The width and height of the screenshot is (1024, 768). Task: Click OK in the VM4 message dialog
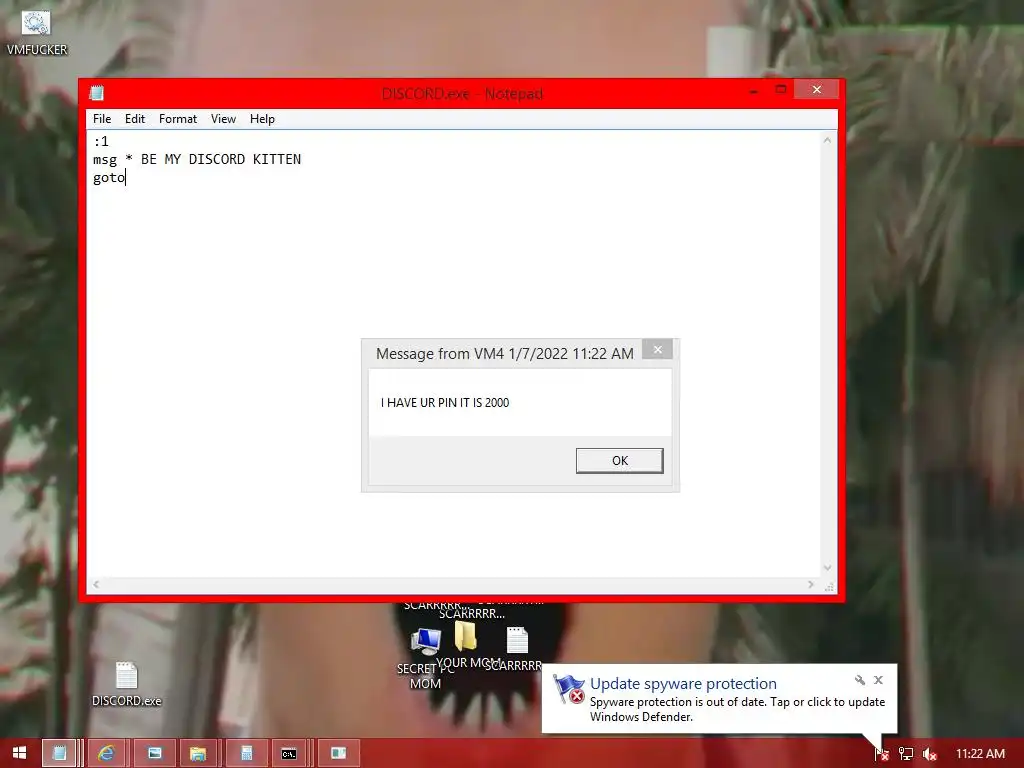[x=619, y=460]
